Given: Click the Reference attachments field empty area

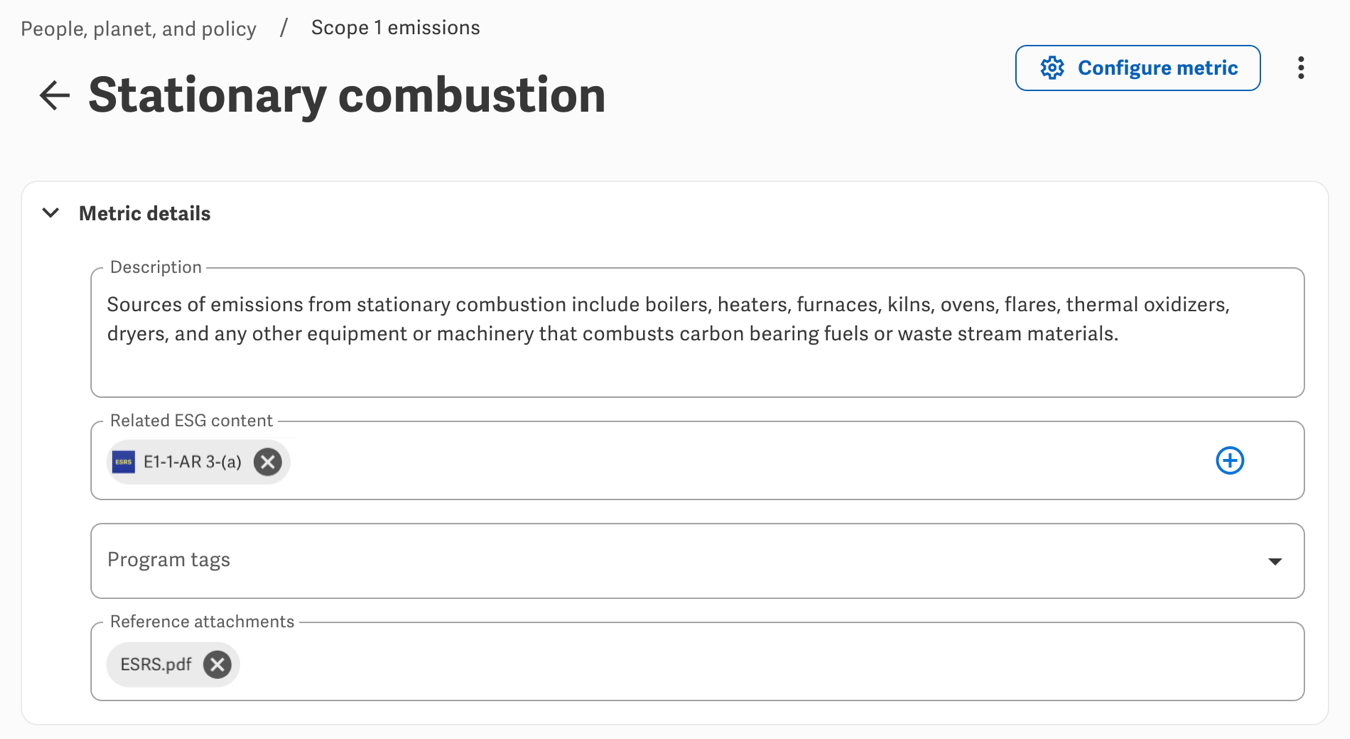Looking at the screenshot, I should coord(770,662).
